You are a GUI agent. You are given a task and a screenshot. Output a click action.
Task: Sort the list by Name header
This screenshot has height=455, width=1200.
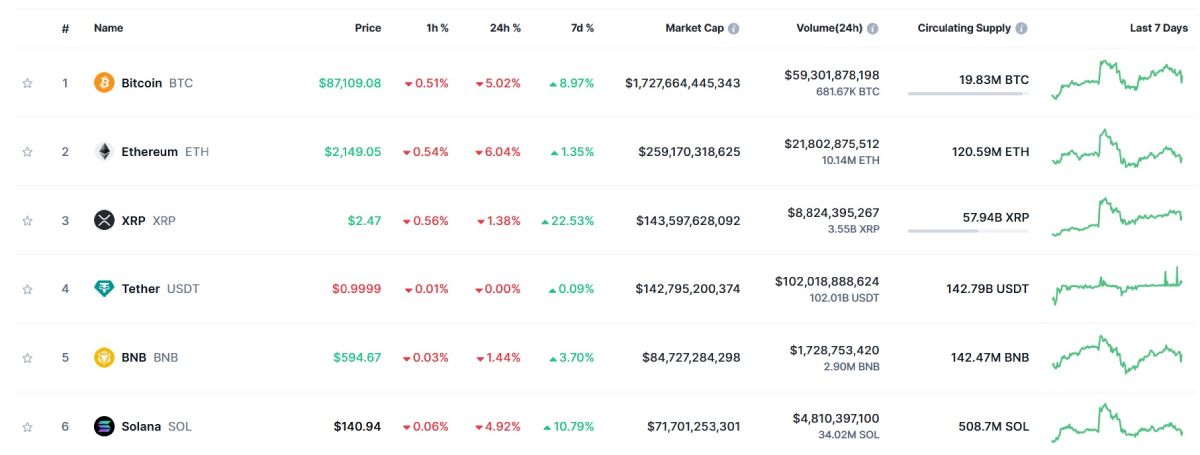(108, 28)
